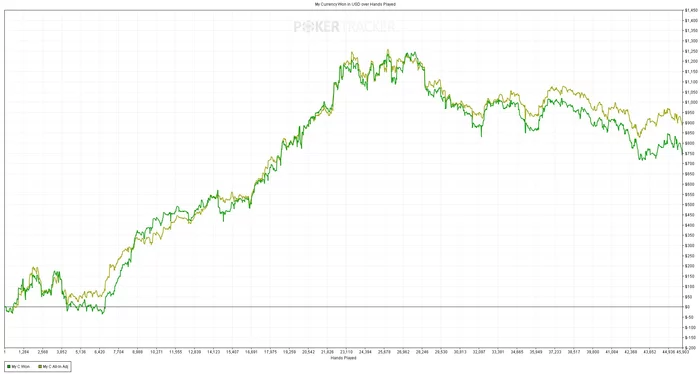700x374 pixels.
Task: Click the olive 'My C All-In Adj' legend swatch
Action: (40, 366)
